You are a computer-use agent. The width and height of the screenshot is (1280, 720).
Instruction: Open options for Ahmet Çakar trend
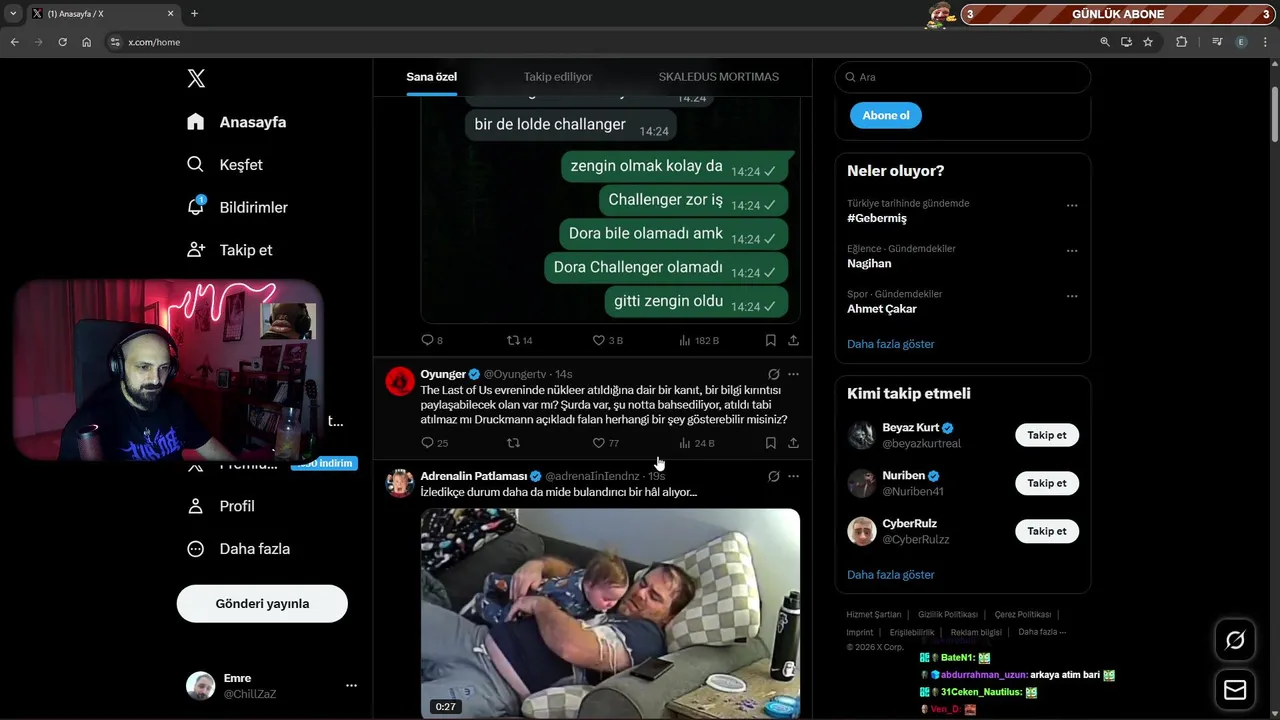point(1072,296)
